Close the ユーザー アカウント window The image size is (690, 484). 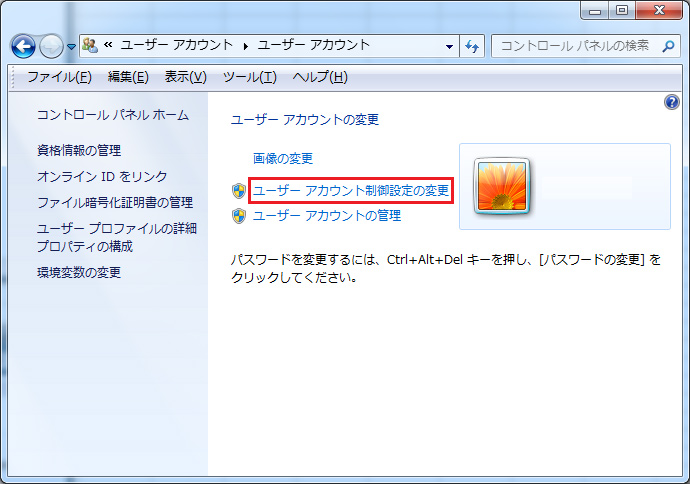pyautogui.click(x=659, y=11)
